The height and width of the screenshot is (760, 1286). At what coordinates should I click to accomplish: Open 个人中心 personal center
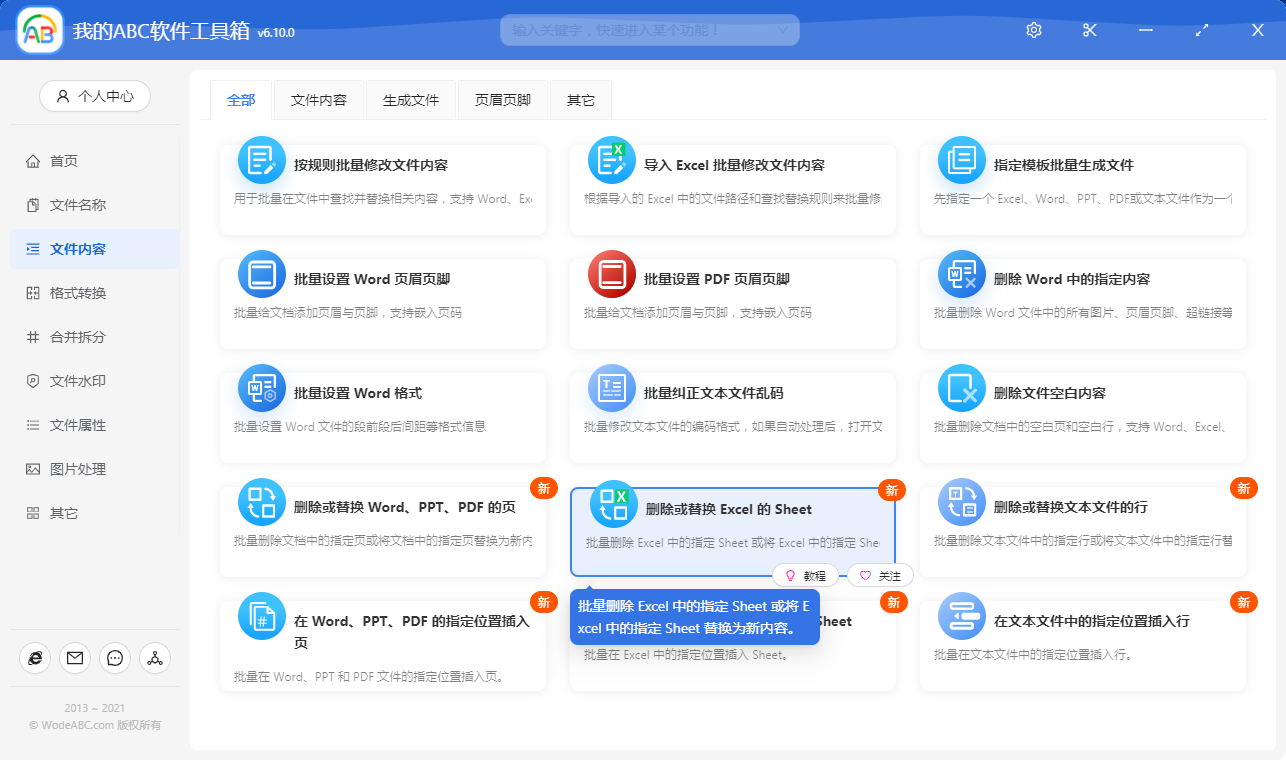point(94,96)
